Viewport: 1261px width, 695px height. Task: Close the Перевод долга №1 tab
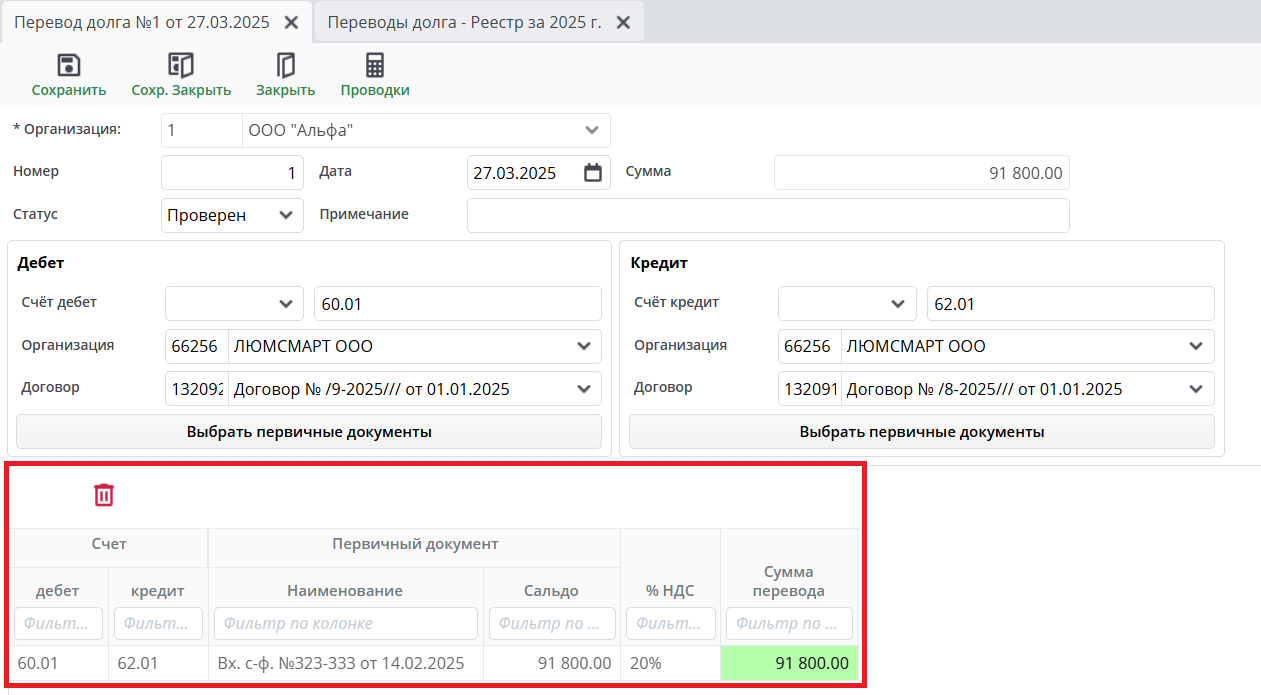click(x=291, y=22)
